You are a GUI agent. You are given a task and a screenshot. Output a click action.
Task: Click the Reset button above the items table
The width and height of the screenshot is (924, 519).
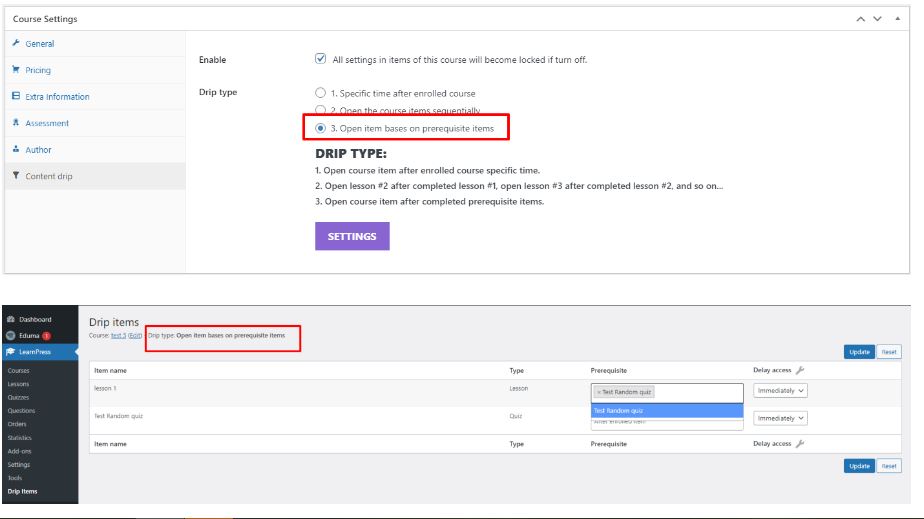click(x=889, y=352)
